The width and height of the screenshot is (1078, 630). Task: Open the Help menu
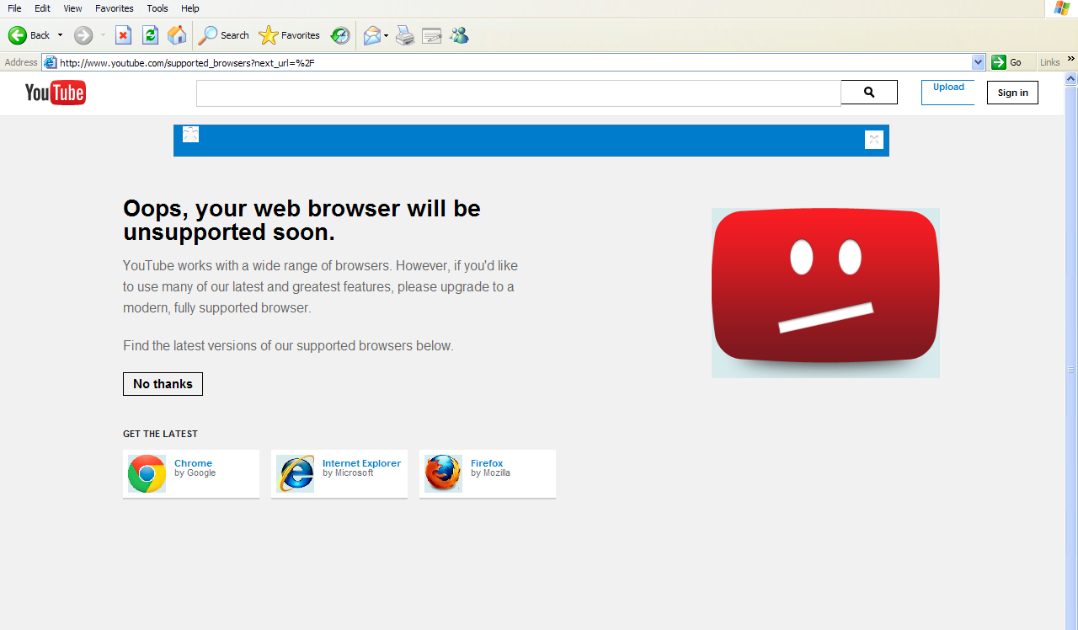point(190,8)
